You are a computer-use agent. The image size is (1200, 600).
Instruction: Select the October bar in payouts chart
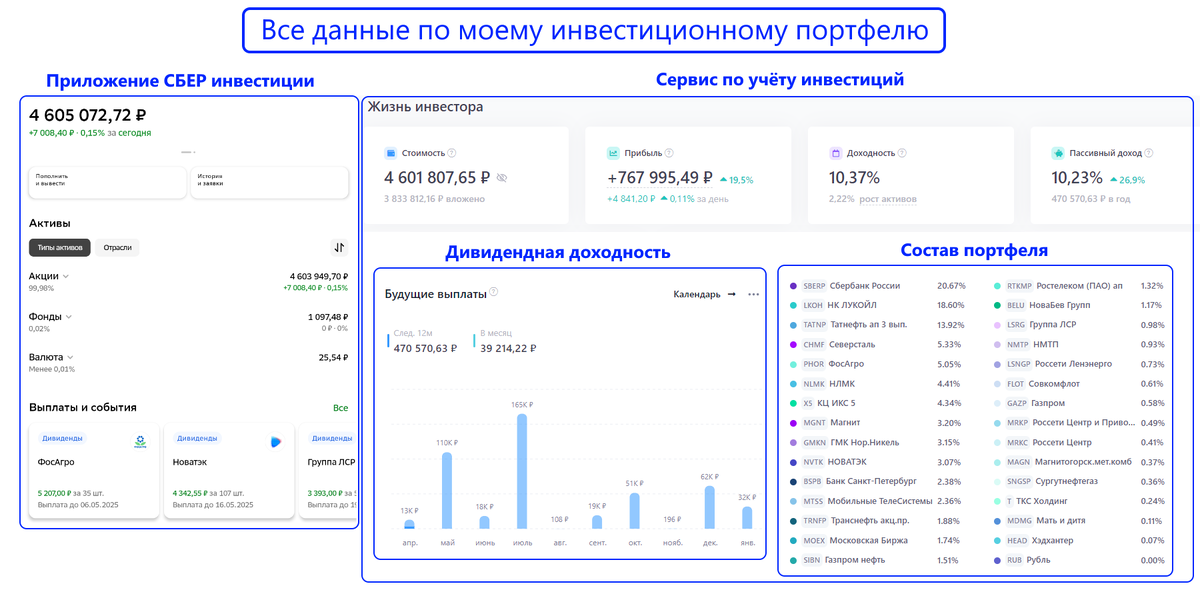click(634, 511)
